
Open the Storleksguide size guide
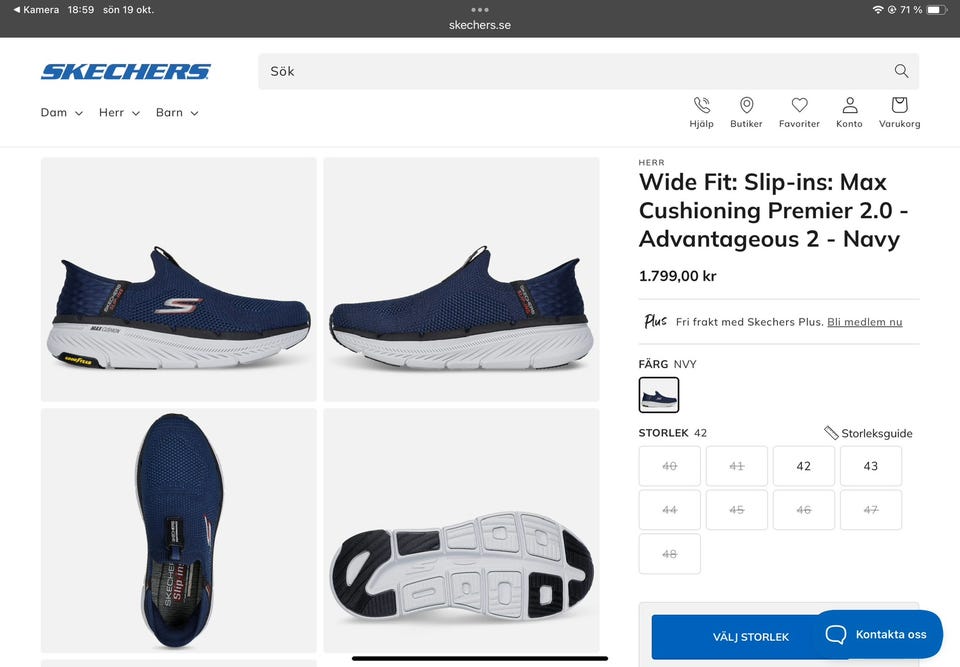point(868,433)
